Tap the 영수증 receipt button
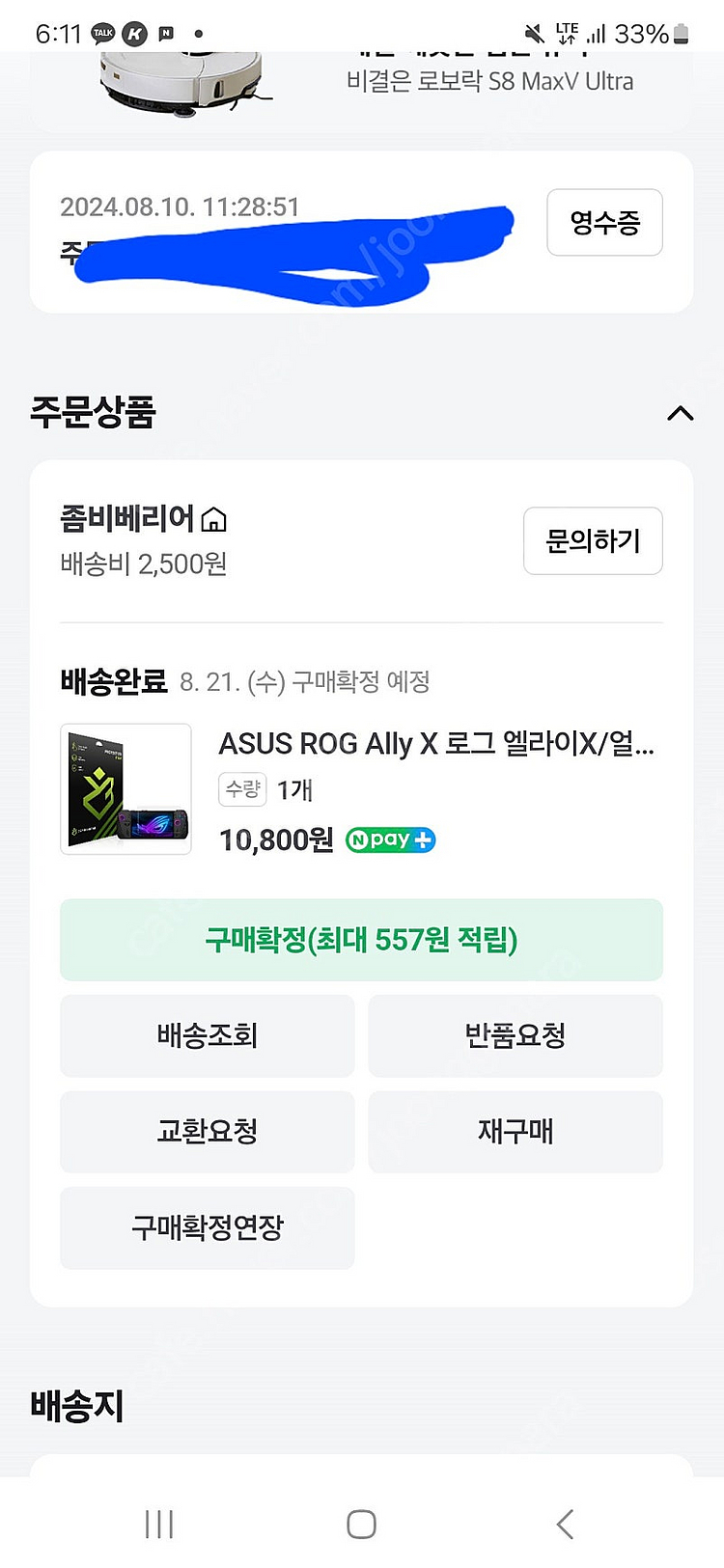 click(x=604, y=223)
